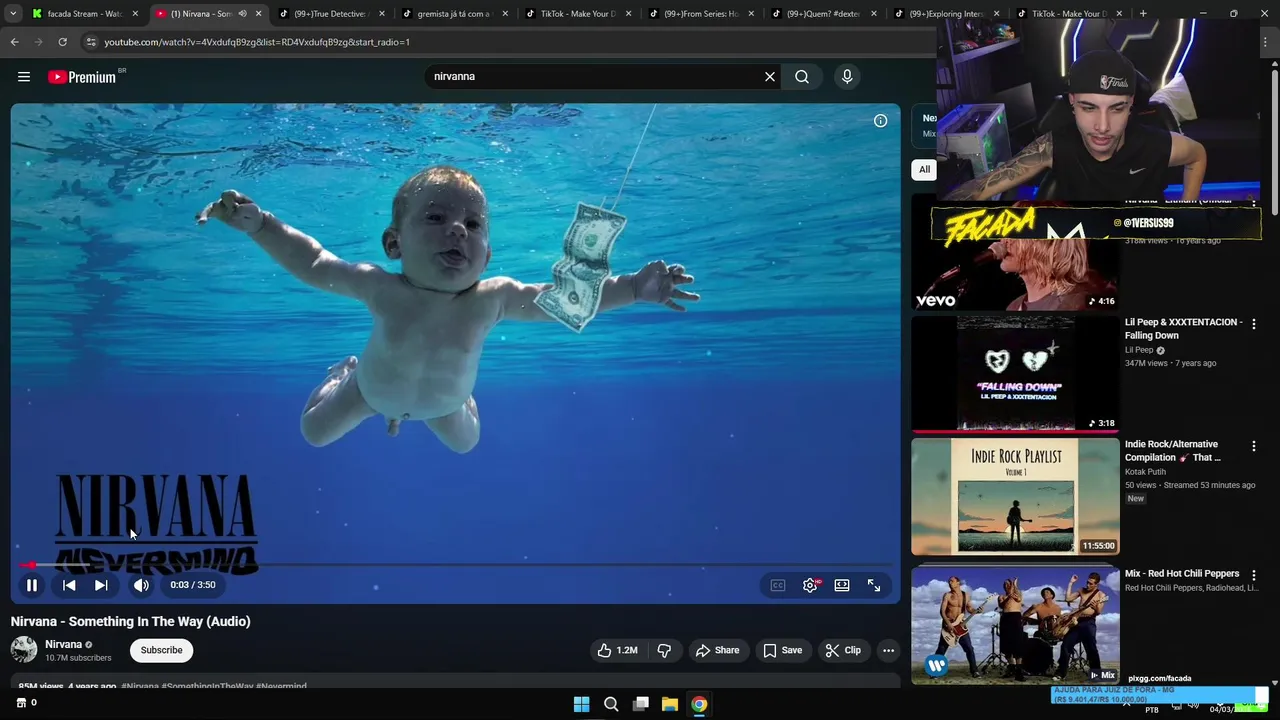Open the video info card icon

[880, 121]
